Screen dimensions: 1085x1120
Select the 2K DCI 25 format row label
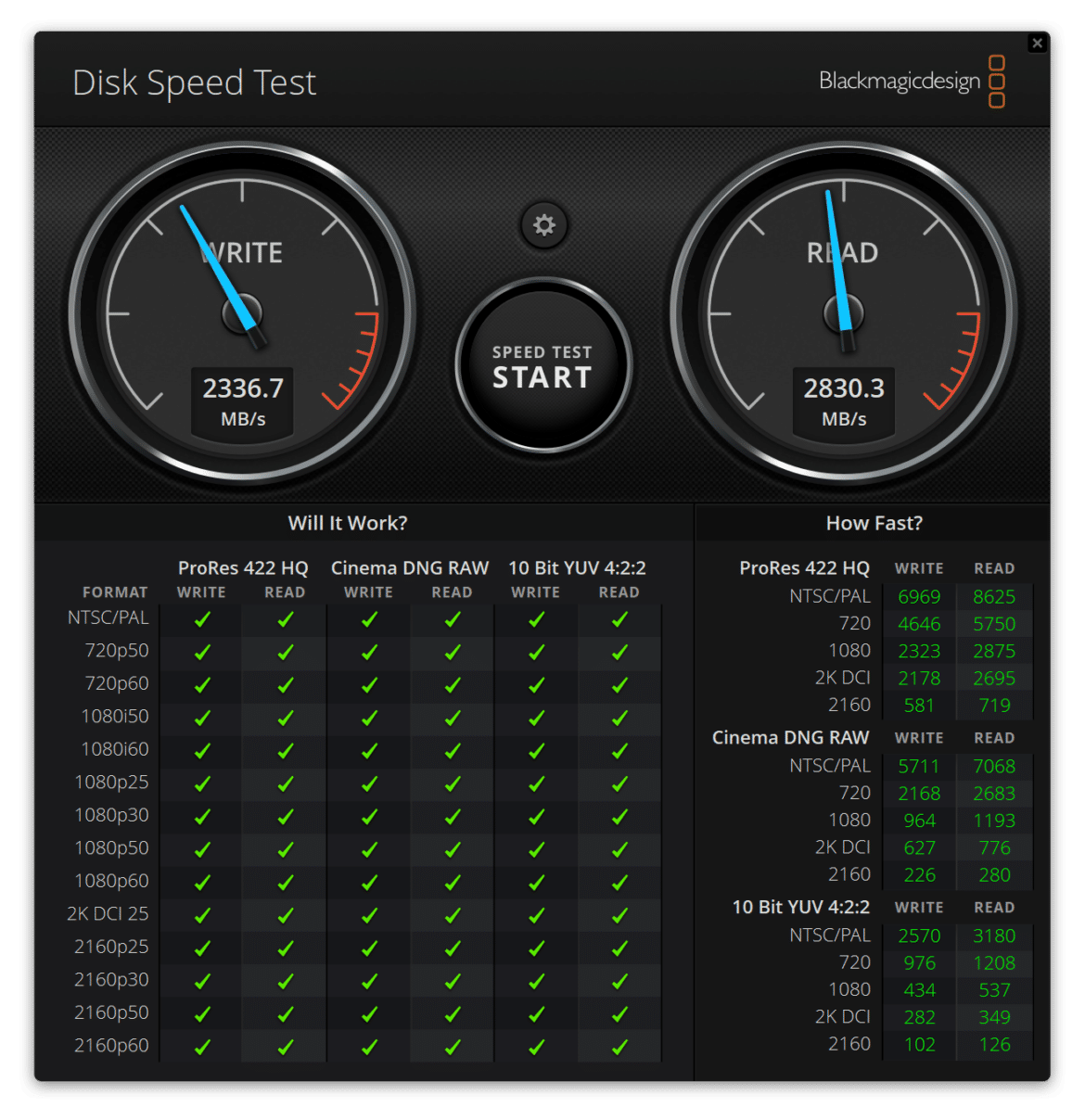[x=108, y=913]
